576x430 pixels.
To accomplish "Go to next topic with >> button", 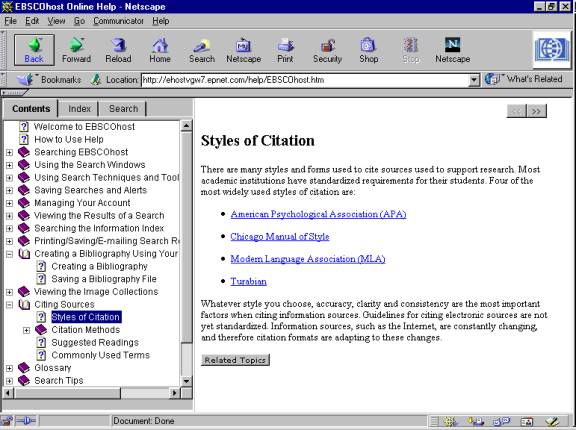I will coord(536,111).
